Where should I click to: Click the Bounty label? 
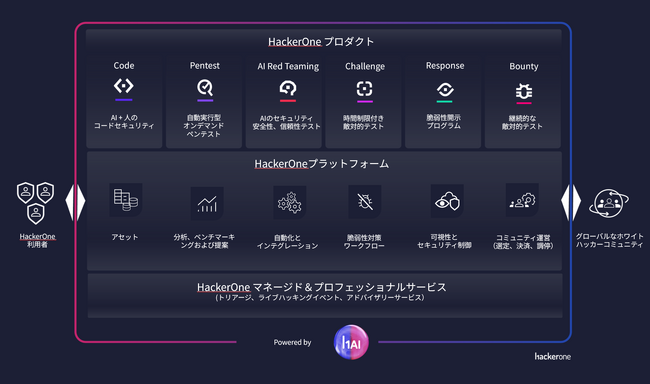click(x=524, y=66)
